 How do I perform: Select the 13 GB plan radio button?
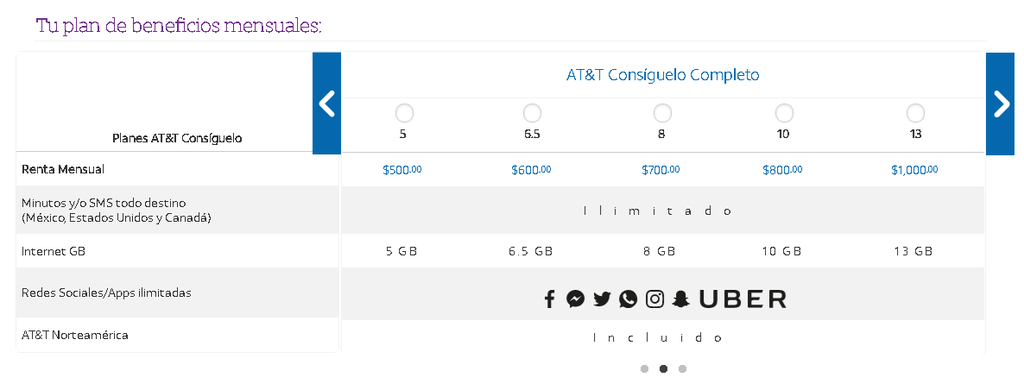(x=916, y=113)
